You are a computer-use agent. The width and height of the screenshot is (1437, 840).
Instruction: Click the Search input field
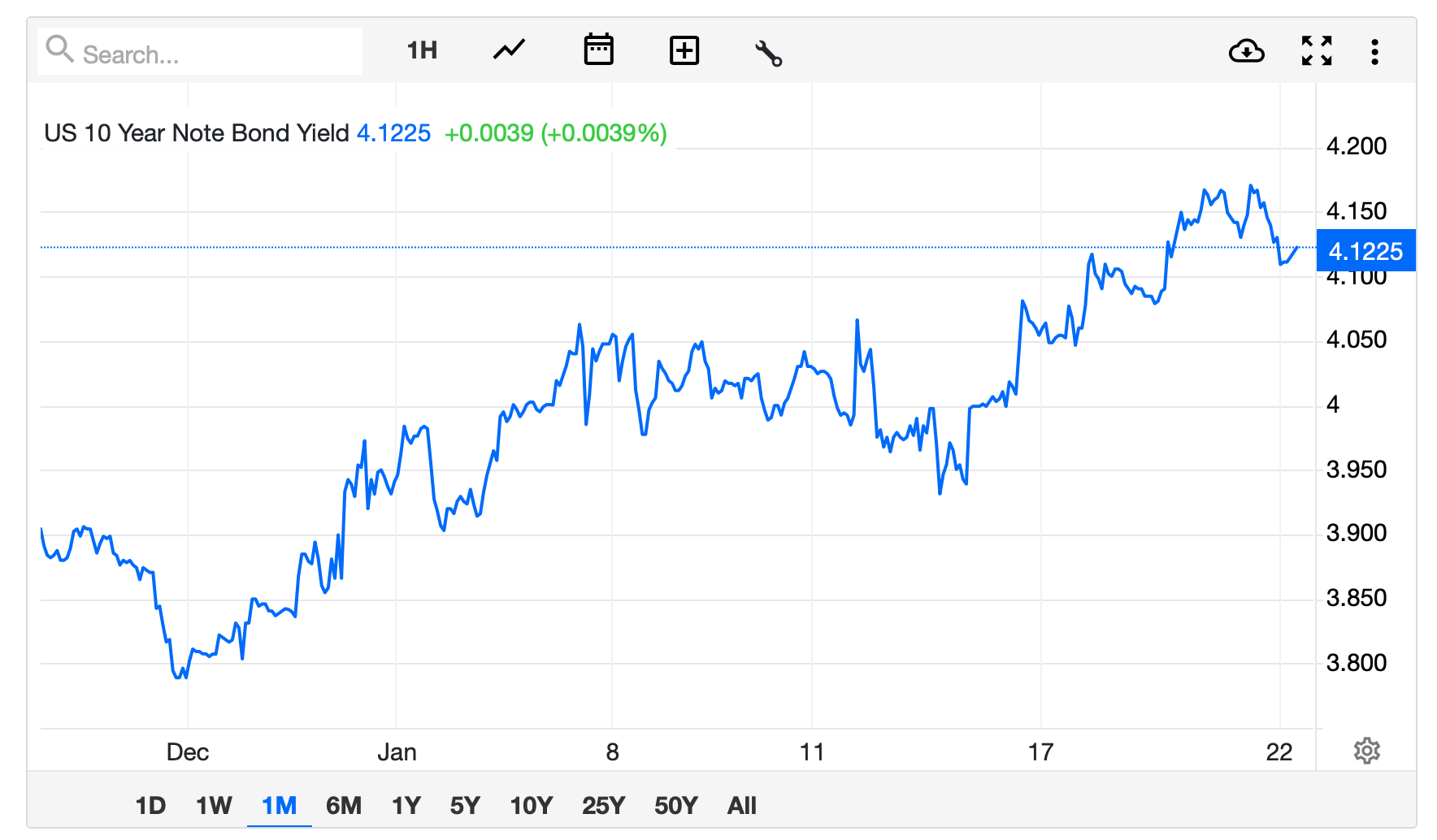click(x=200, y=52)
